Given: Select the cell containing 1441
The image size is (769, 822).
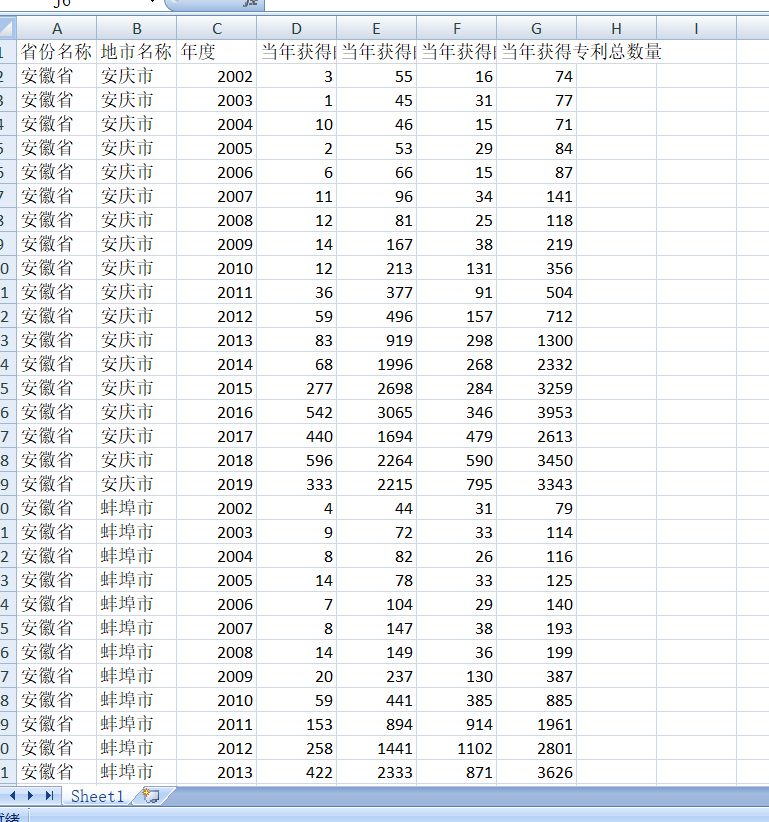Looking at the screenshot, I should coord(376,748).
